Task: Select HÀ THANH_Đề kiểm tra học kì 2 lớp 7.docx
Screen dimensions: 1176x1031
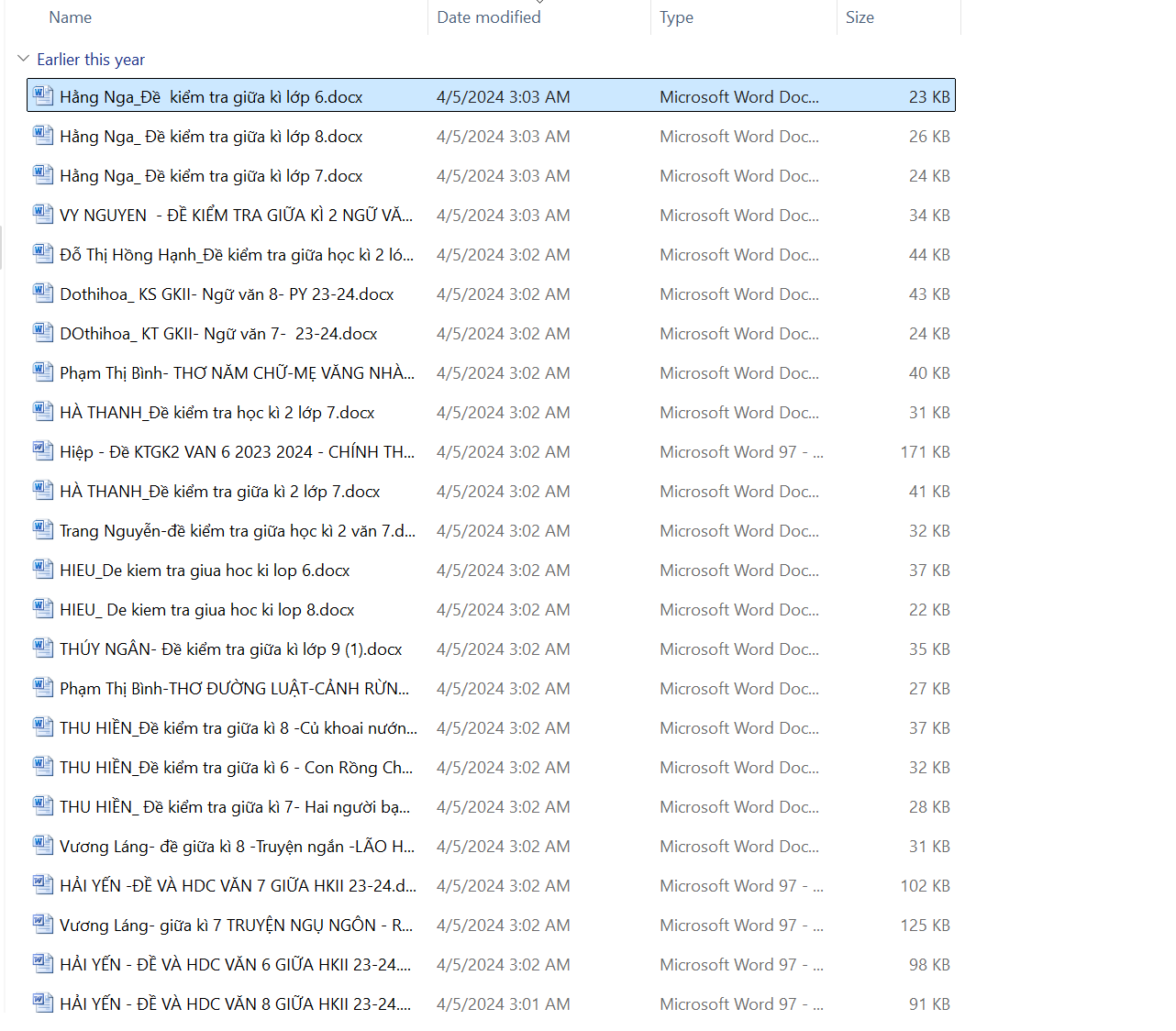Action: click(217, 413)
